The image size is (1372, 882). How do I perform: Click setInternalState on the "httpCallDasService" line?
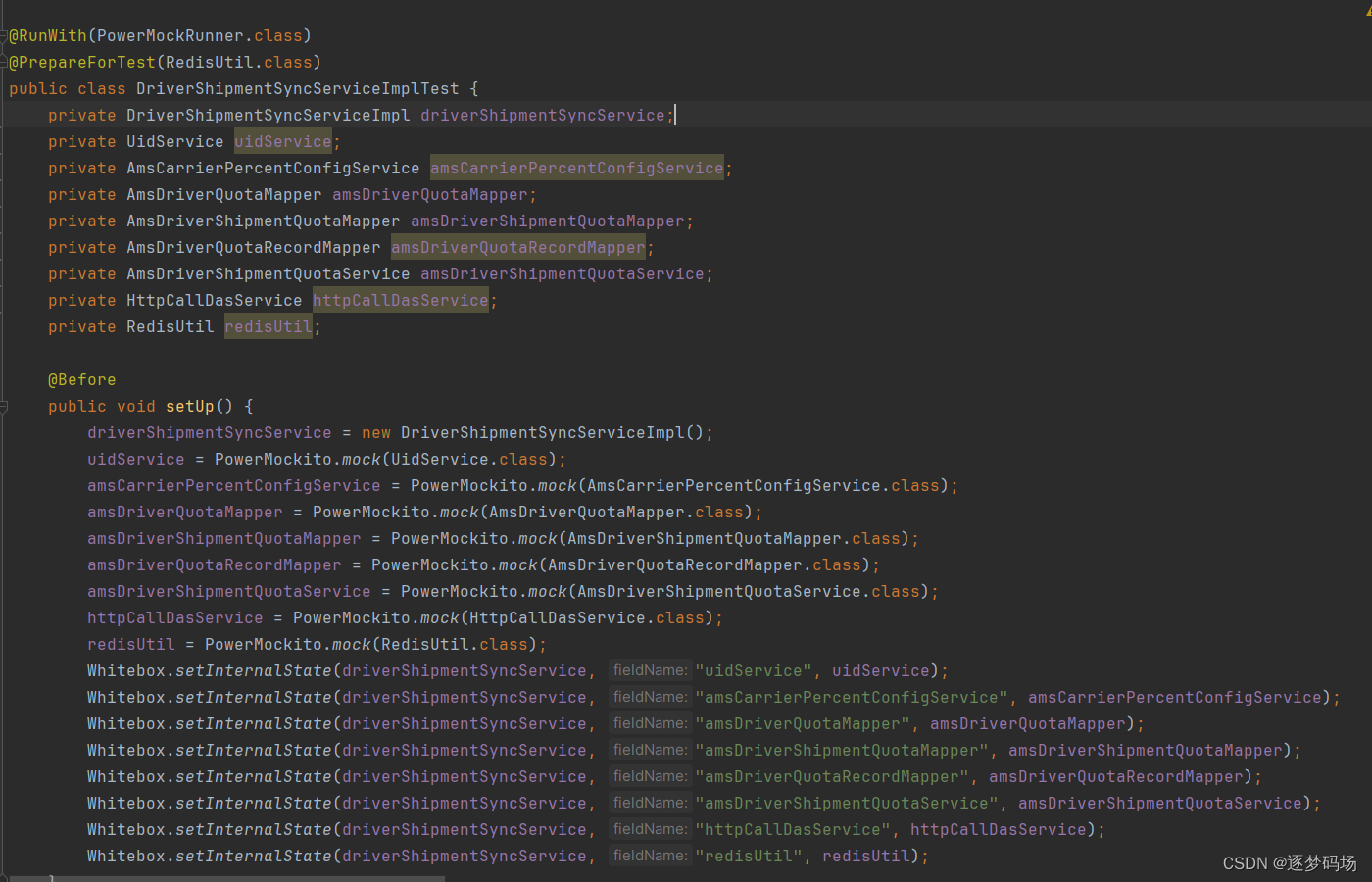(254, 830)
